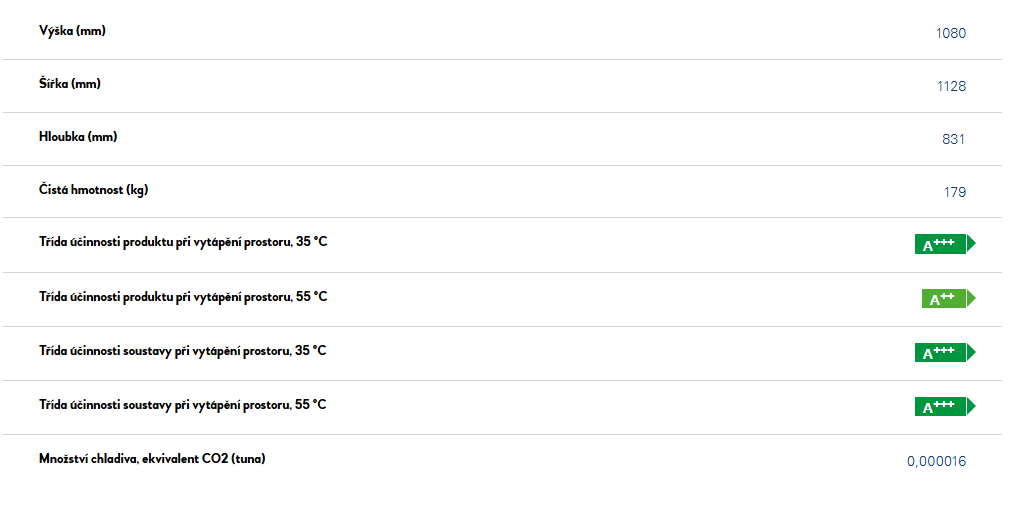1036x516 pixels.
Task: Click the depth value 831
Action: (953, 139)
